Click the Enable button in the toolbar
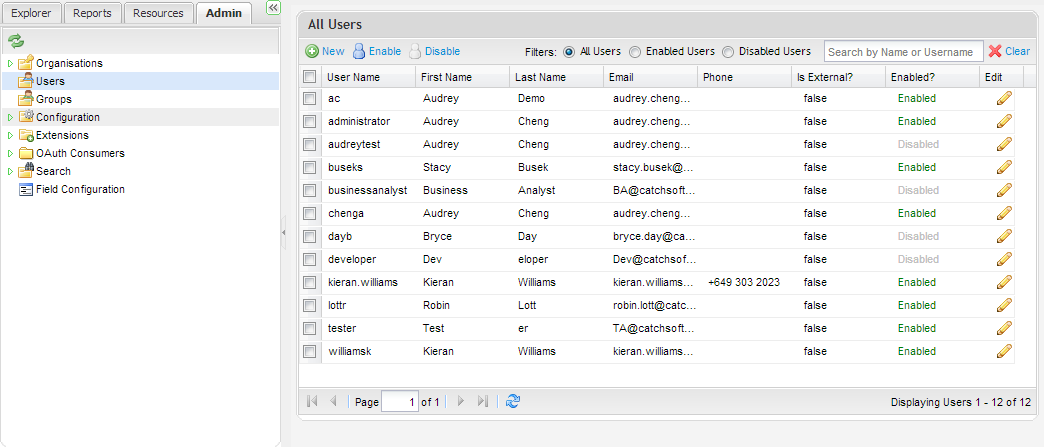 point(376,51)
